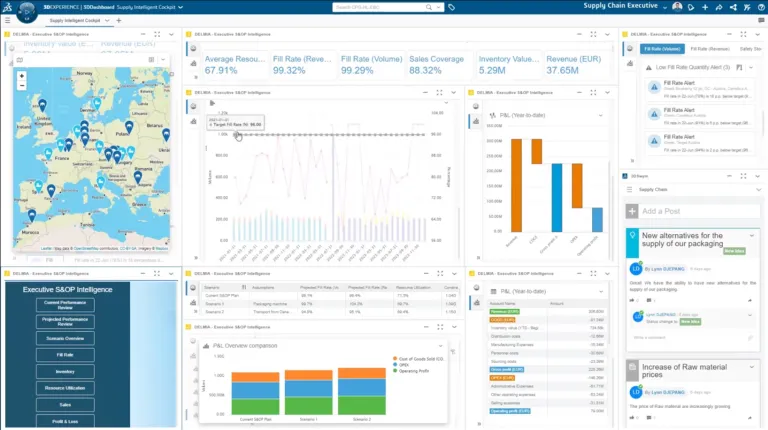Expand the Increase of Raw material prices chevron
768x430 pixels.
point(752,367)
